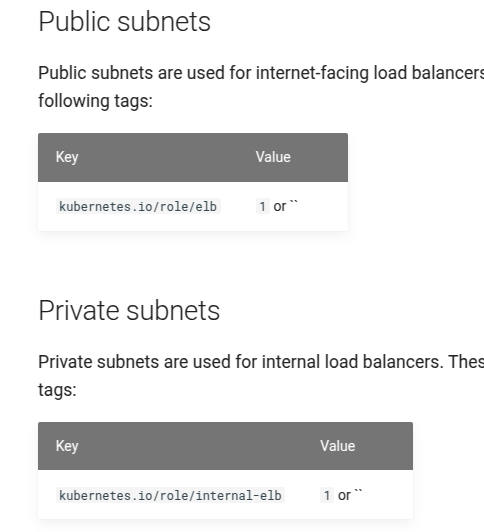Click the Value header in private subnets table
This screenshot has height=532, width=484.
(337, 446)
